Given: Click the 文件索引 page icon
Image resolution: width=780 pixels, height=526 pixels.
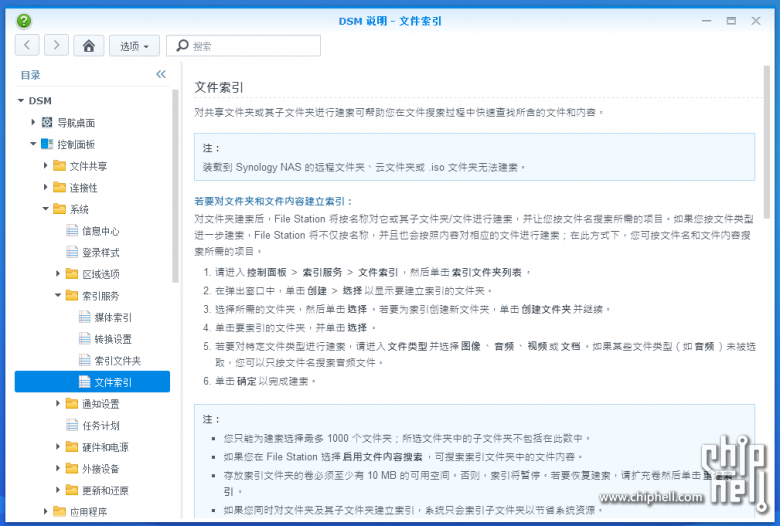Looking at the screenshot, I should (85, 382).
